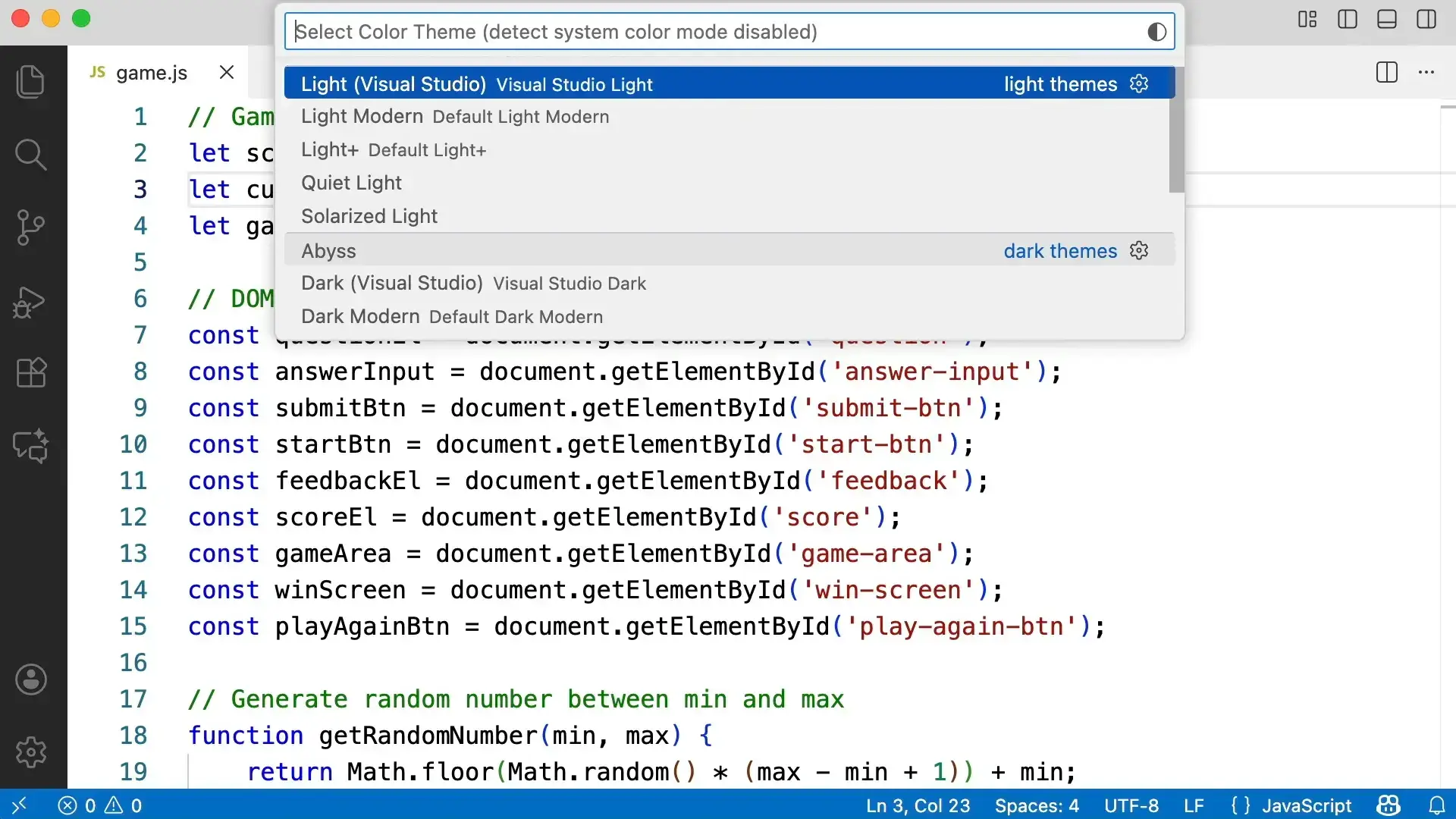
Task: Open the Manage gear in activity bar
Action: [x=30, y=752]
